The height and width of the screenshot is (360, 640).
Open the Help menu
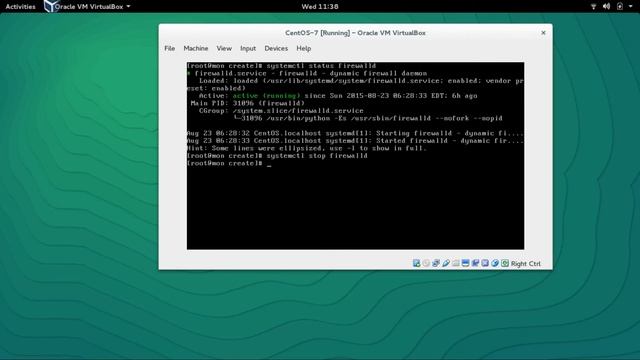[x=304, y=48]
